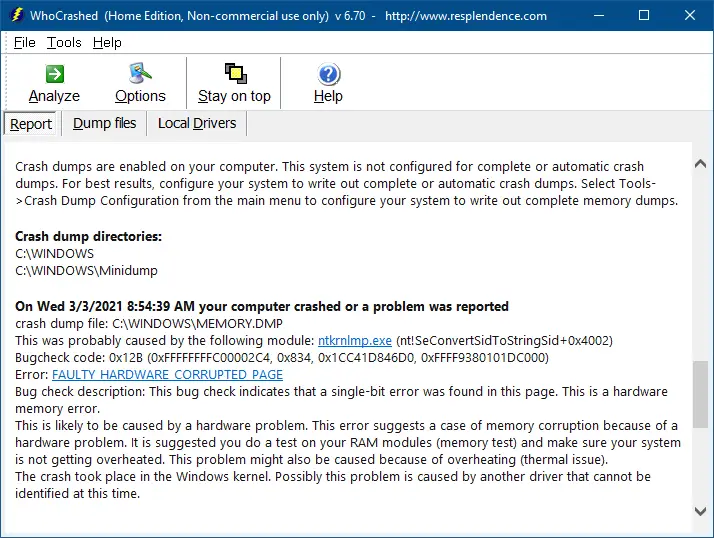Switch to the Local Drivers tab
The width and height of the screenshot is (714, 538).
pos(197,123)
